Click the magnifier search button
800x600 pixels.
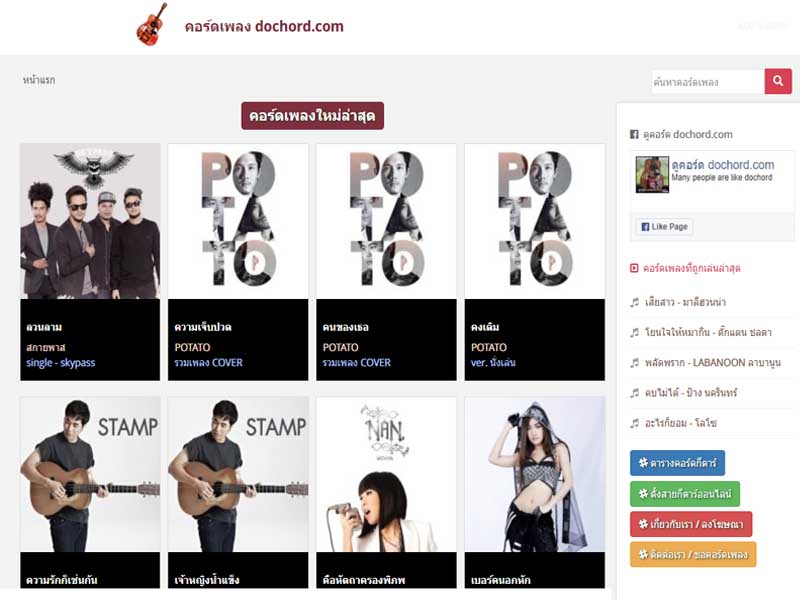(x=778, y=81)
